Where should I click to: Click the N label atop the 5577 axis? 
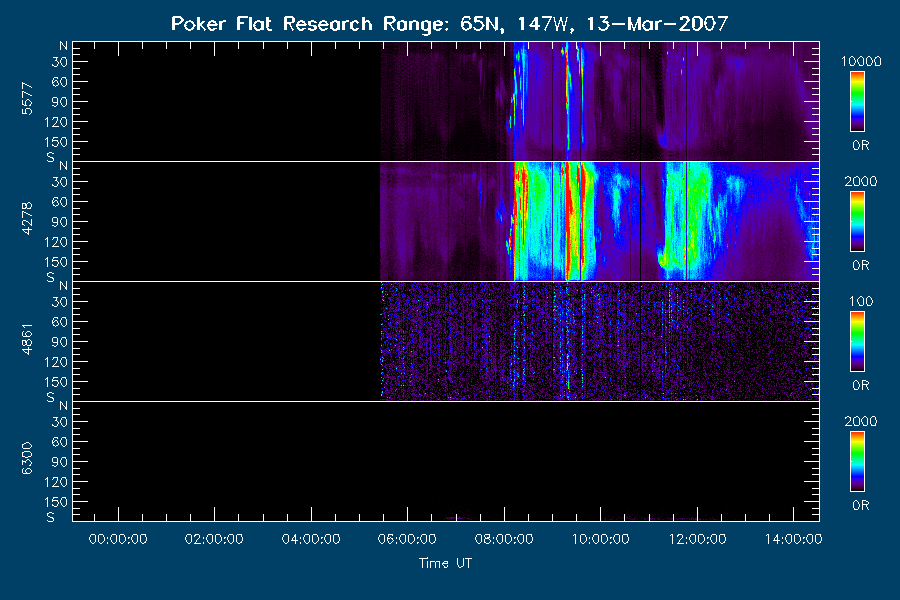63,46
